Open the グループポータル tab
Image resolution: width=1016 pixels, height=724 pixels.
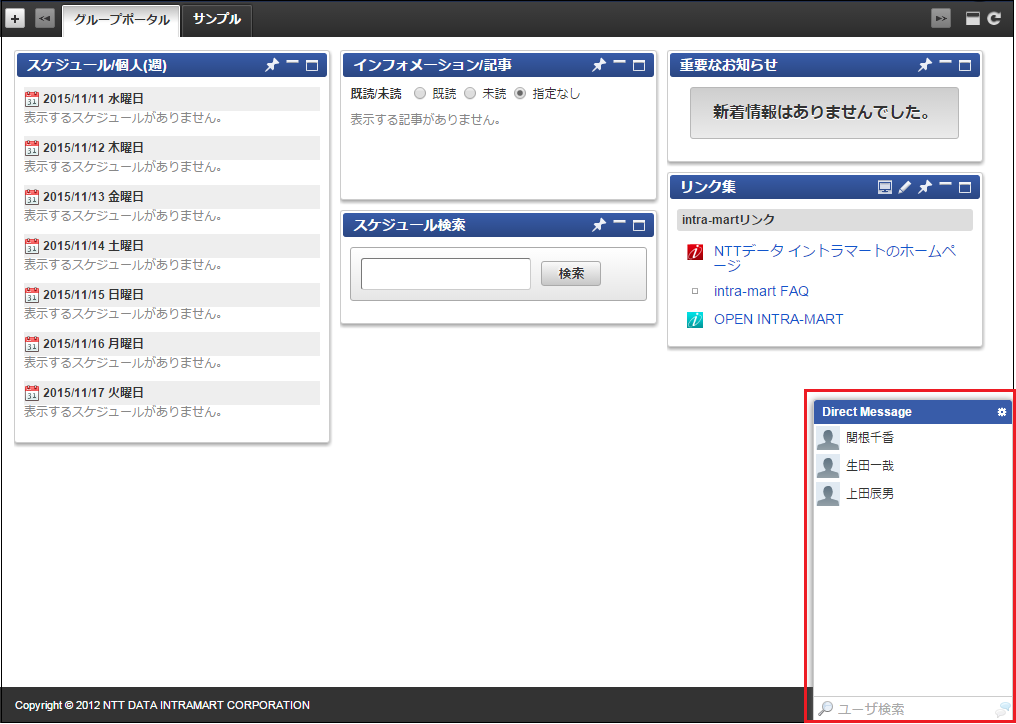point(121,19)
